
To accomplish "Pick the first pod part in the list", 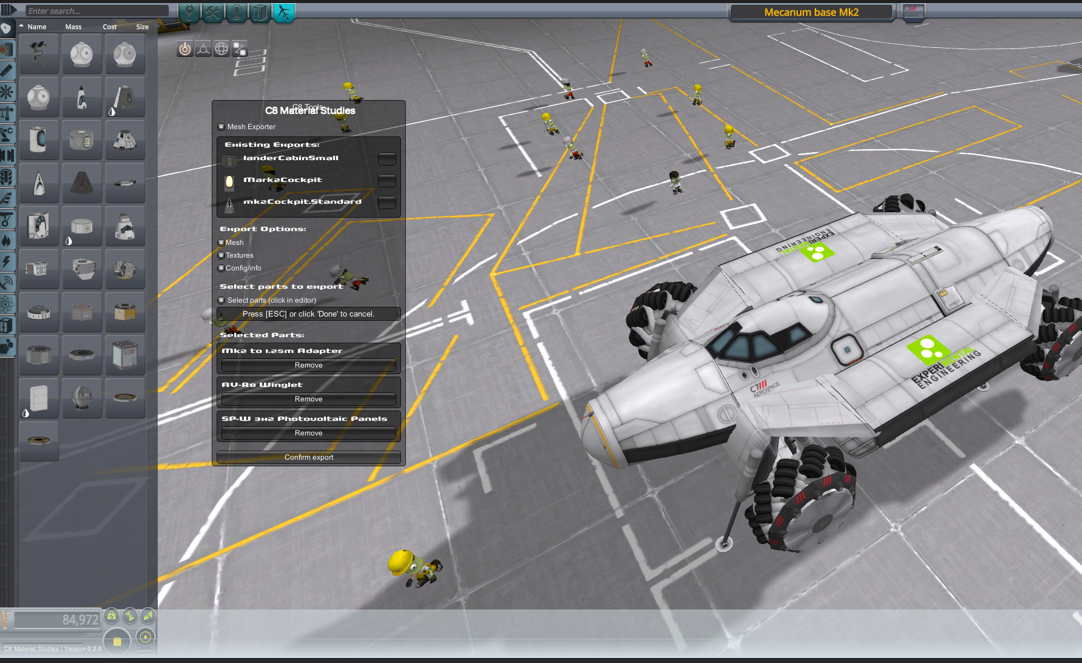I will click(39, 55).
